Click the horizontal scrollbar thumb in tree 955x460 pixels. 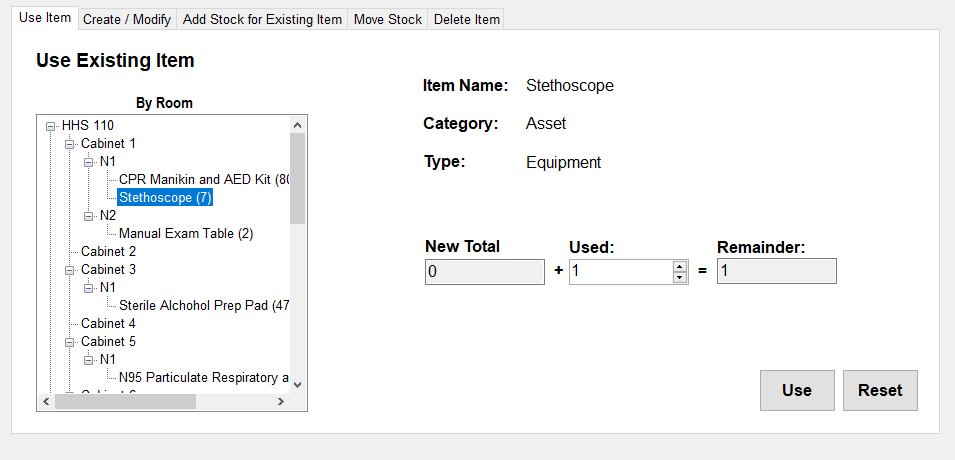pyautogui.click(x=125, y=402)
